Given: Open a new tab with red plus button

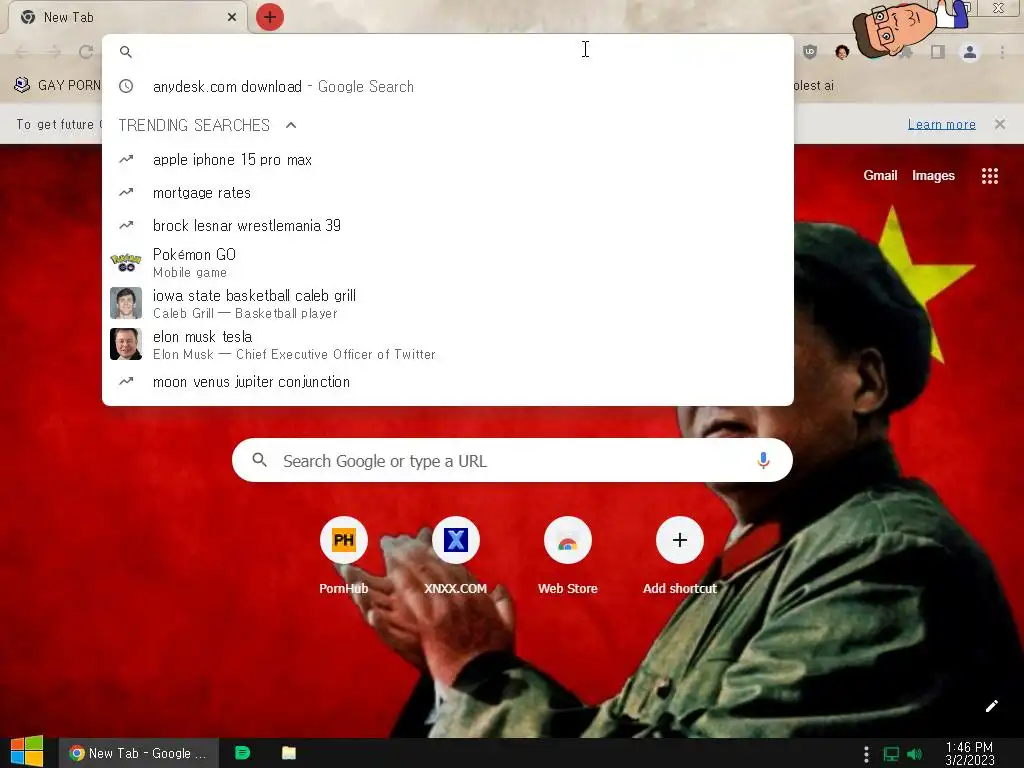Looking at the screenshot, I should [x=270, y=17].
